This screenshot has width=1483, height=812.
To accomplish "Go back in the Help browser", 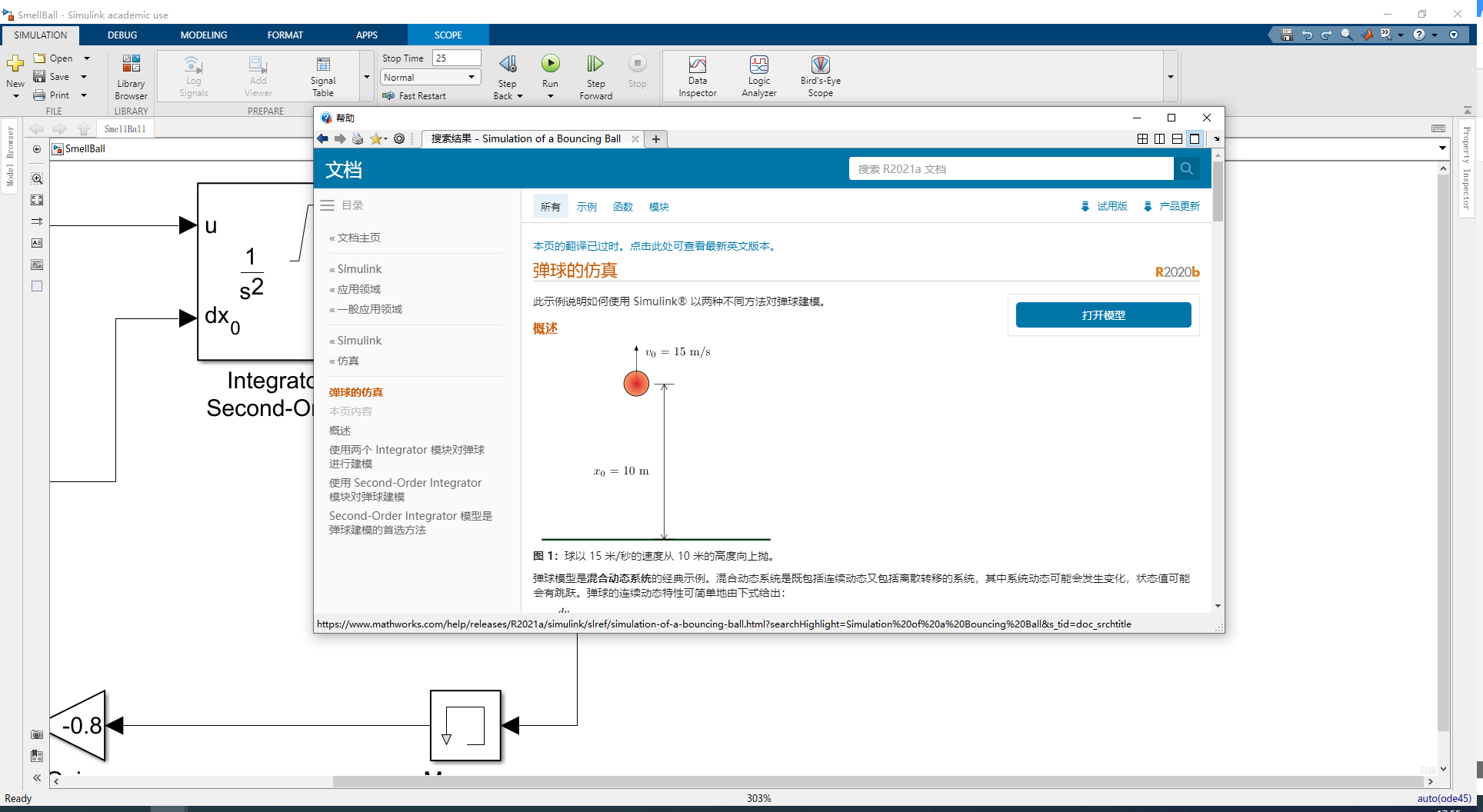I will coord(322,138).
